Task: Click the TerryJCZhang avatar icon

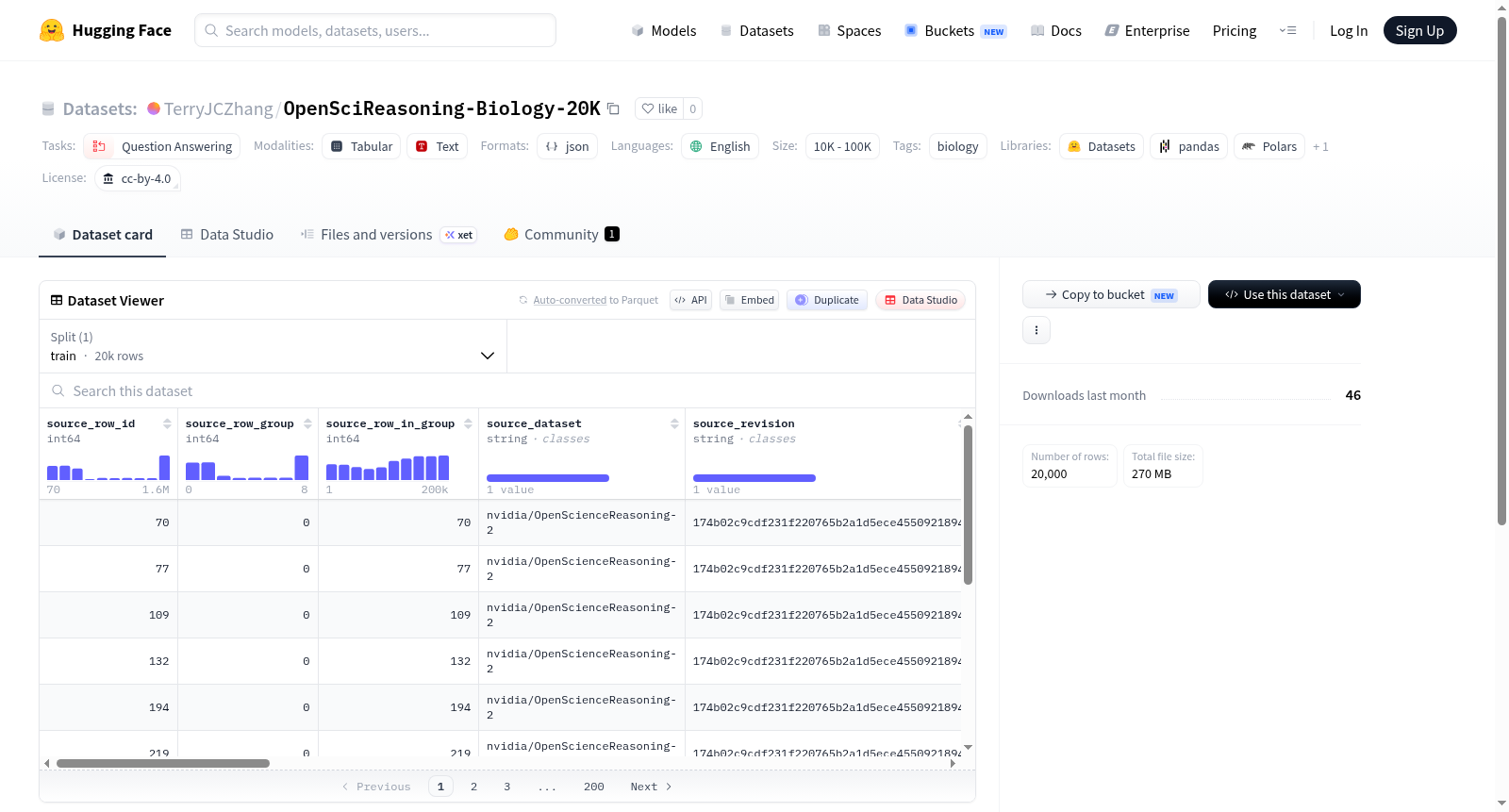Action: click(154, 108)
